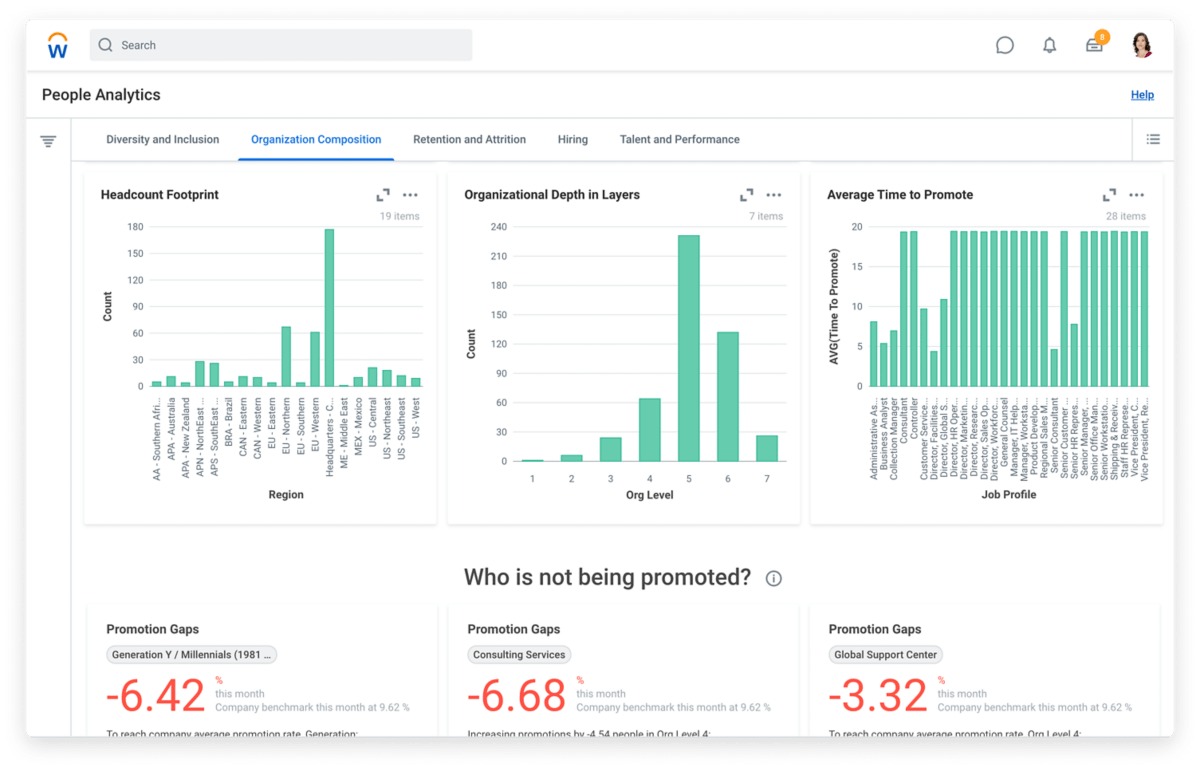The width and height of the screenshot is (1200, 770).
Task: Click the -3.32 promotion gap value
Action: [880, 696]
